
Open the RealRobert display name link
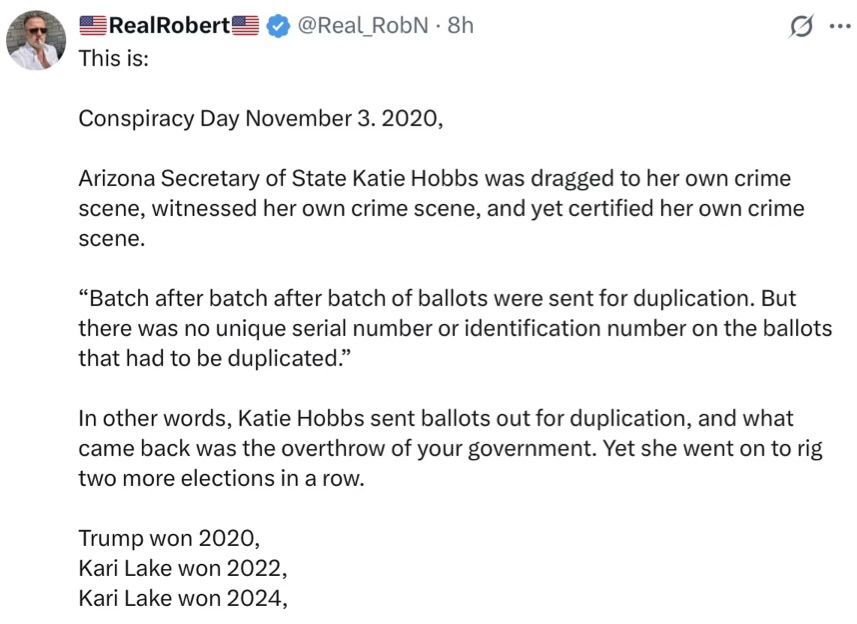[x=169, y=26]
